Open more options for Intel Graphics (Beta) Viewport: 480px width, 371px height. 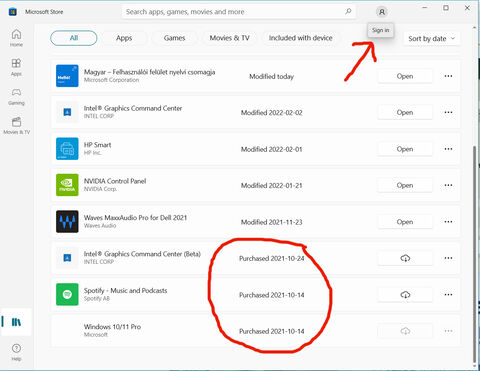[x=448, y=258]
